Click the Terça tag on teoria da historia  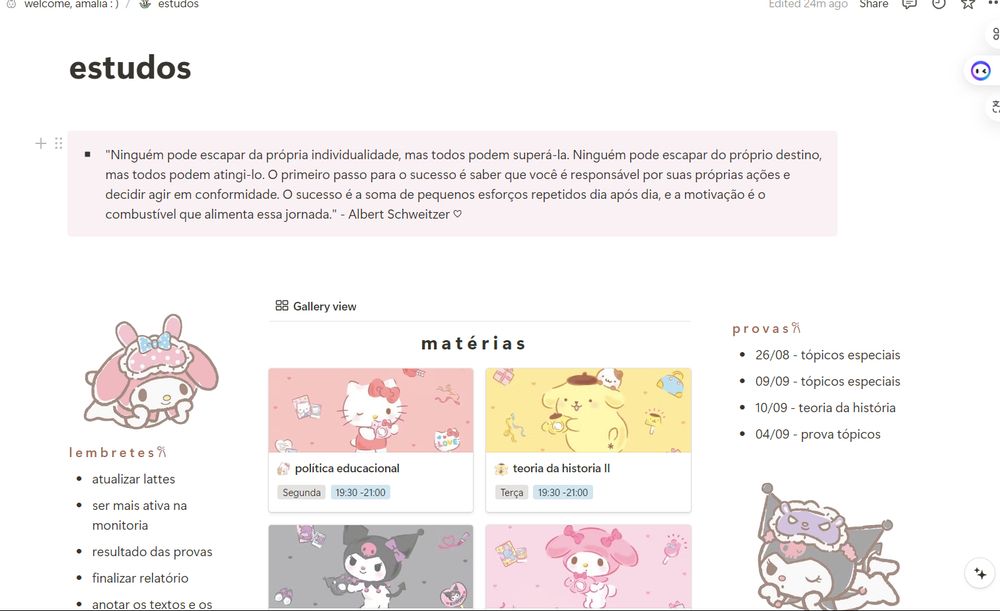tap(511, 492)
